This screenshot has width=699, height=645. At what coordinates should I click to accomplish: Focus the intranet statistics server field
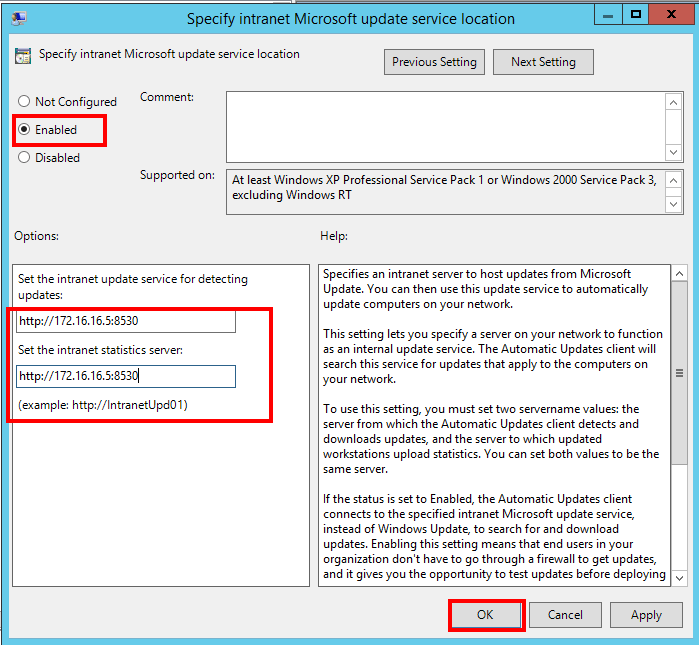click(x=126, y=376)
